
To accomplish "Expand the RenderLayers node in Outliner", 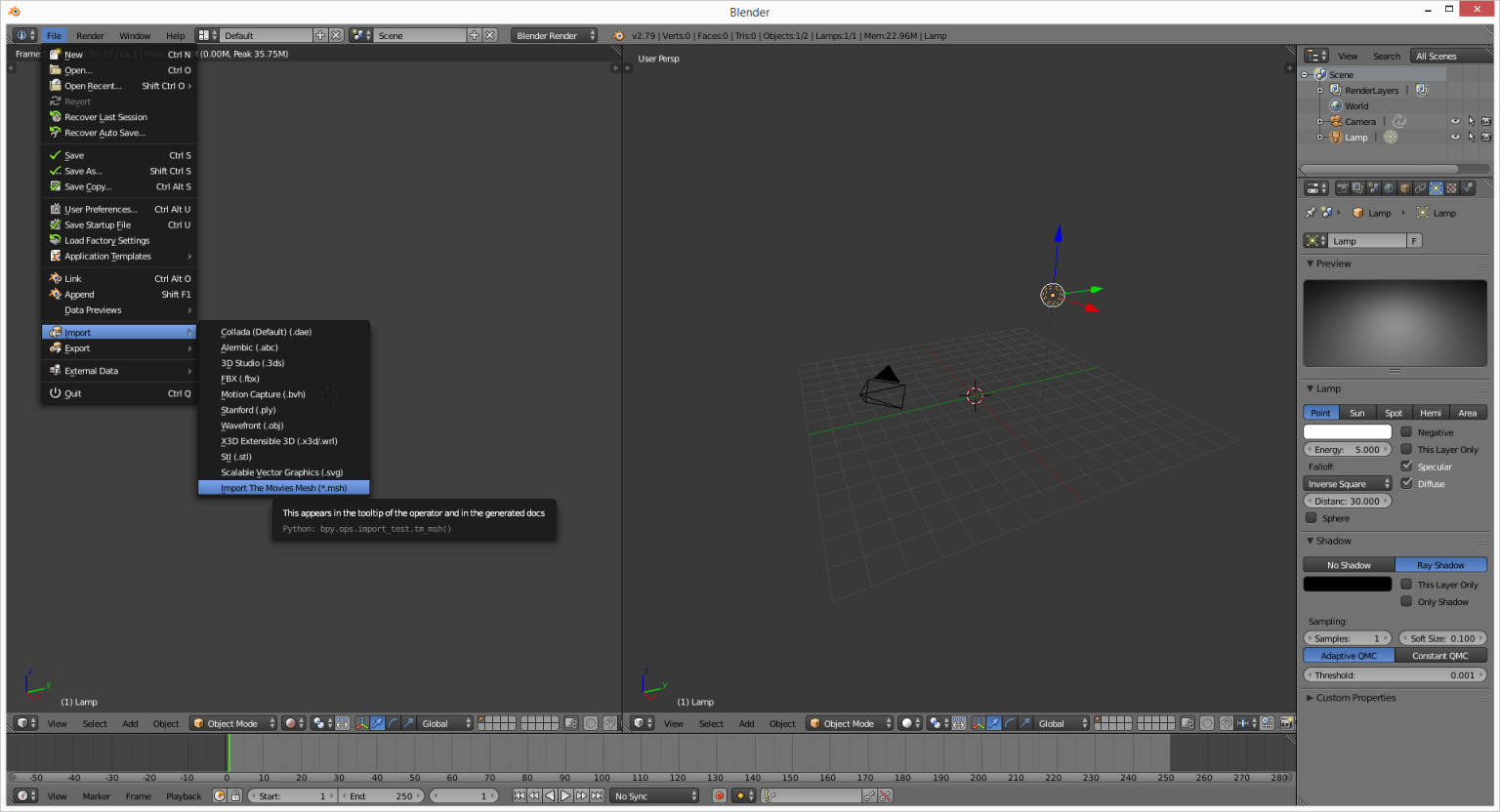I will click(x=1319, y=91).
